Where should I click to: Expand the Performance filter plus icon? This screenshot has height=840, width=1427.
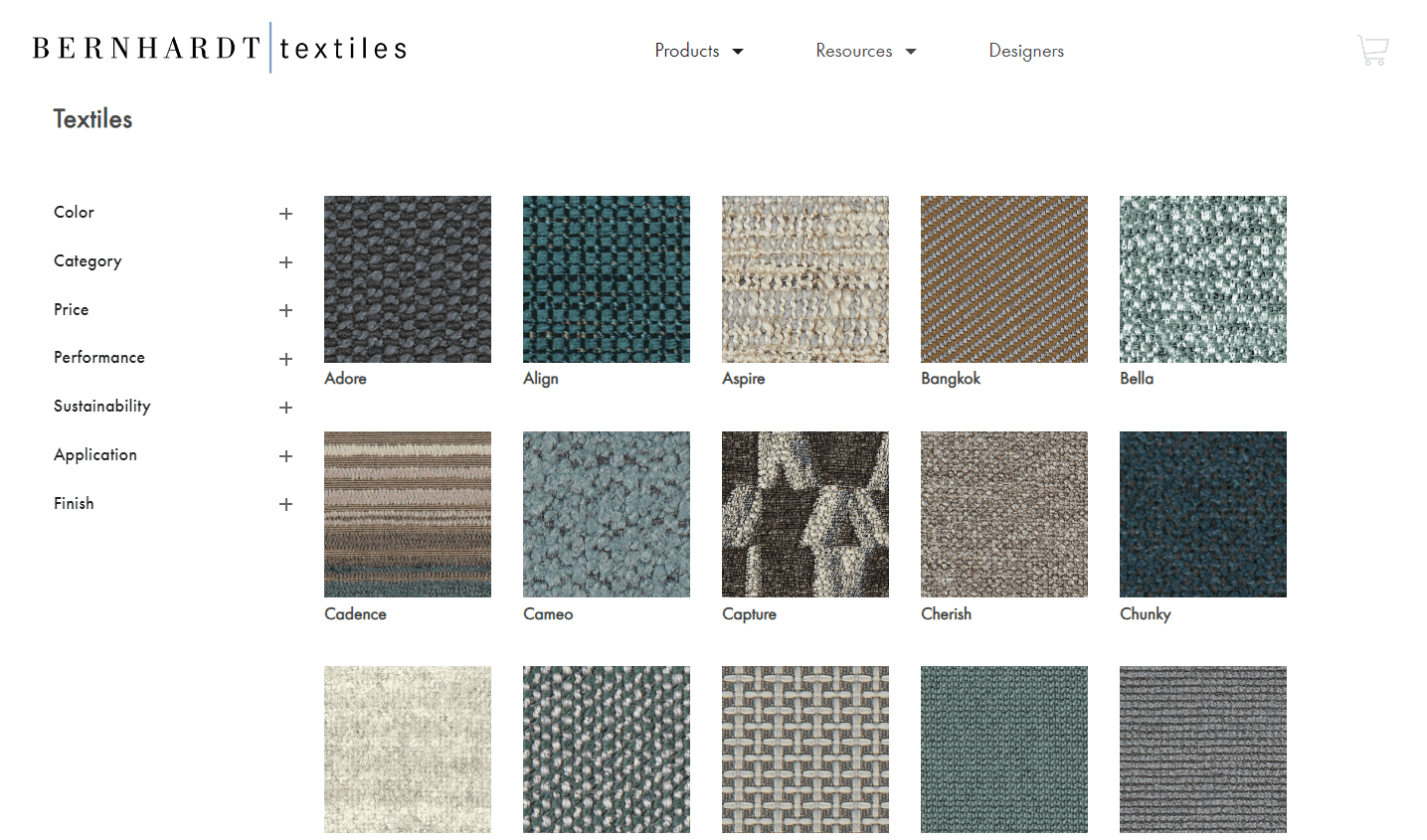(x=285, y=359)
